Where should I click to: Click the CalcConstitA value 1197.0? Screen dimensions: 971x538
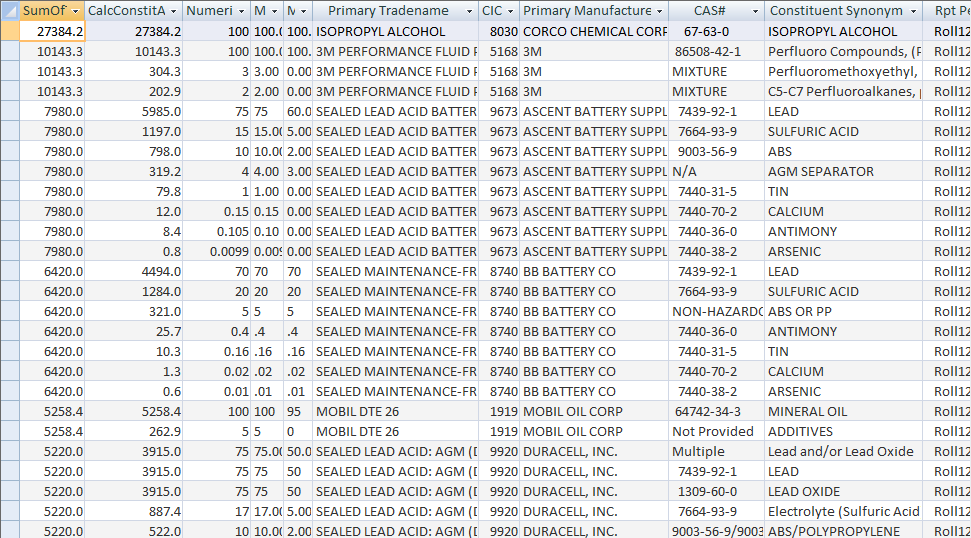(x=134, y=131)
